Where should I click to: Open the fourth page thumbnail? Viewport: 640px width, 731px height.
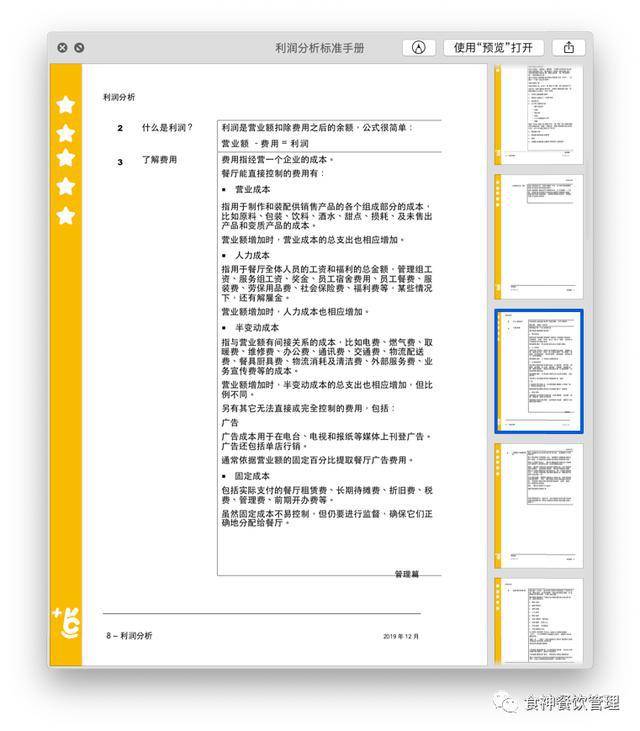pos(539,503)
